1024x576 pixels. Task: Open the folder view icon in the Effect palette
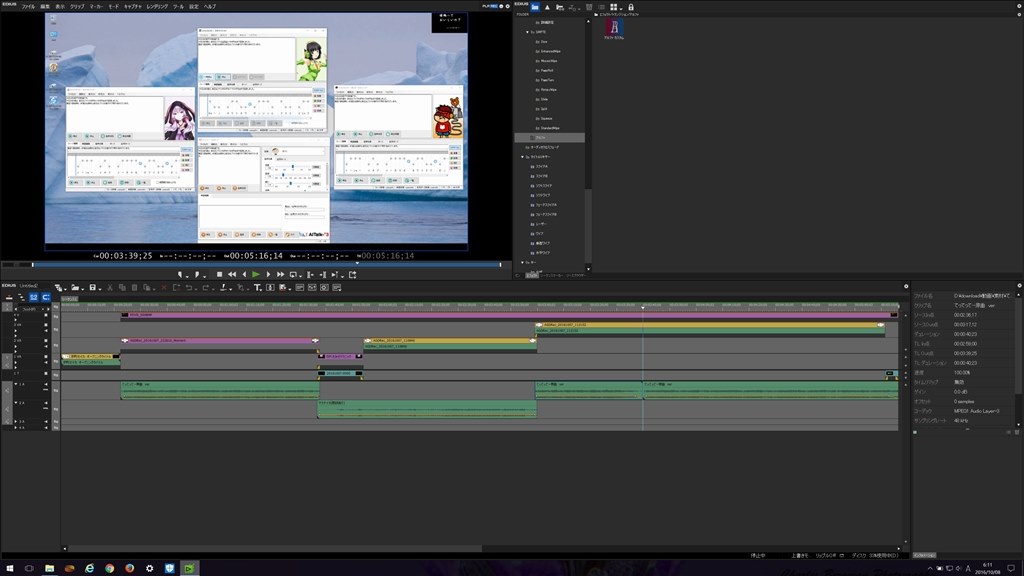(x=535, y=7)
